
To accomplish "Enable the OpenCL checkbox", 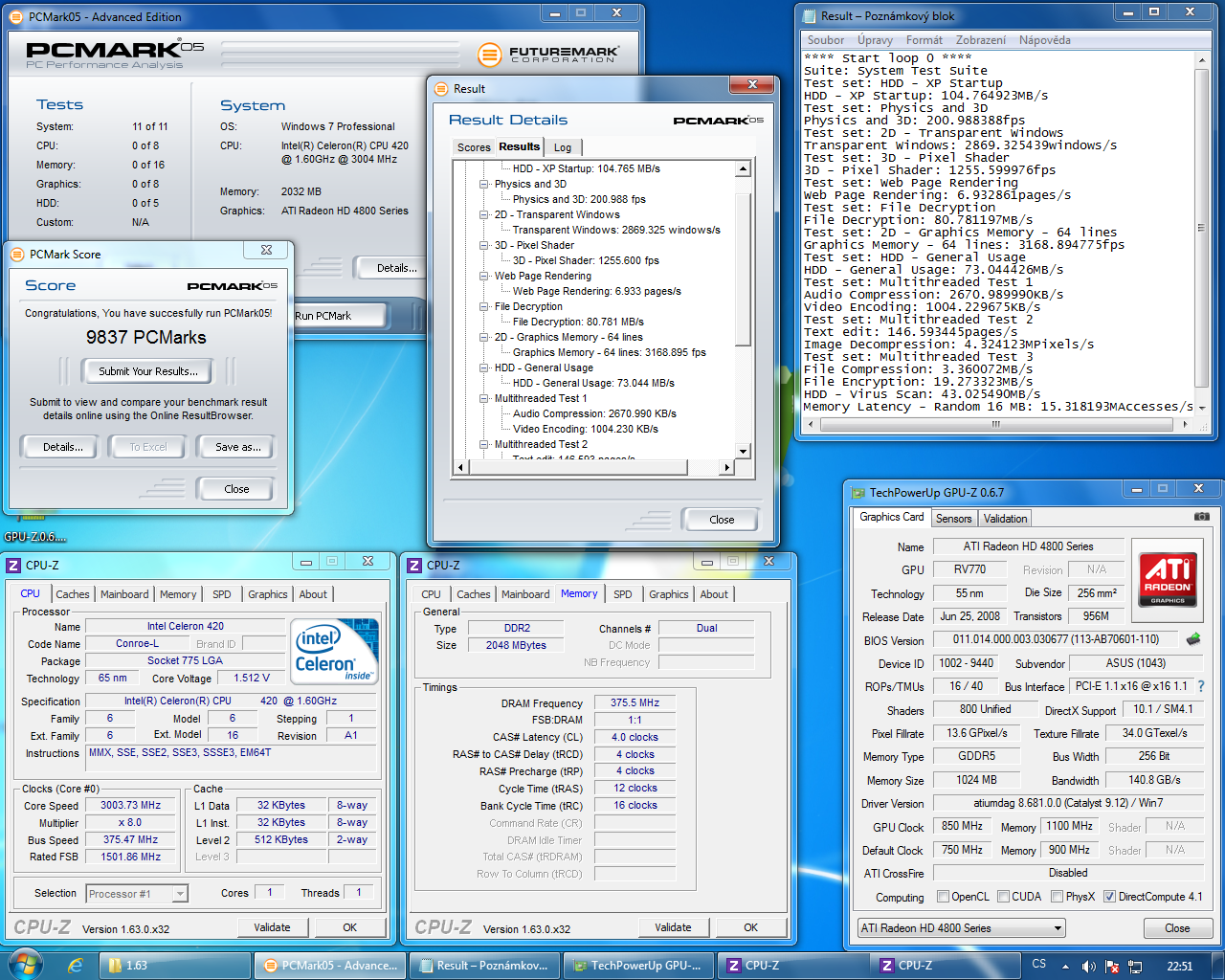I will pyautogui.click(x=944, y=897).
